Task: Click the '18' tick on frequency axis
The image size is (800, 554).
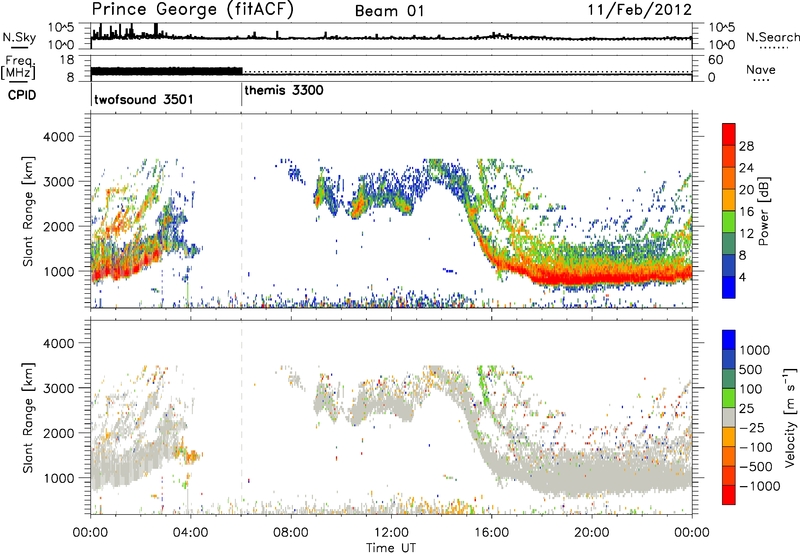Action: (67, 60)
